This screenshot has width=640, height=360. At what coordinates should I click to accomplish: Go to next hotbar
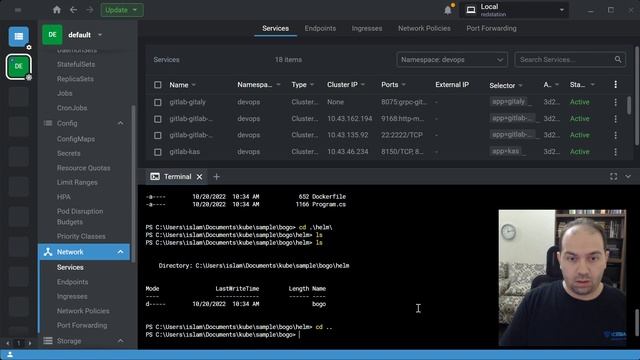click(x=29, y=343)
